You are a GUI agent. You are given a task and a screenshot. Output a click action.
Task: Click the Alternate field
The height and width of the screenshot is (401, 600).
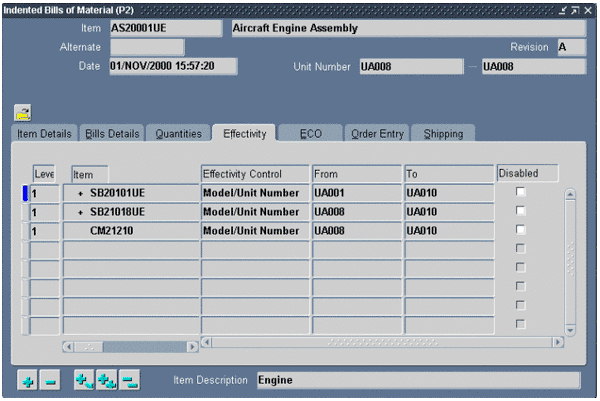(147, 47)
